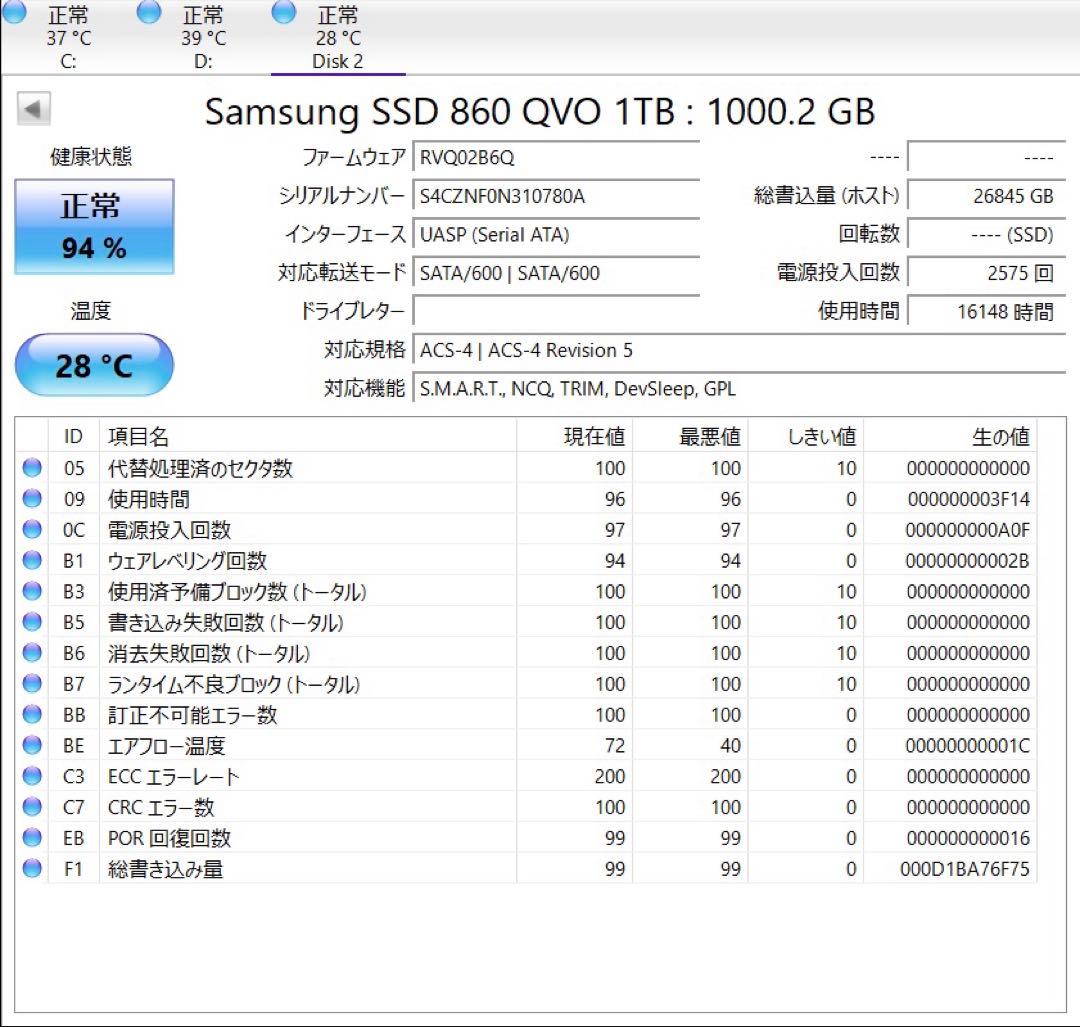The image size is (1080, 1027).
Task: Click the 項目名 column header
Action: pos(308,436)
